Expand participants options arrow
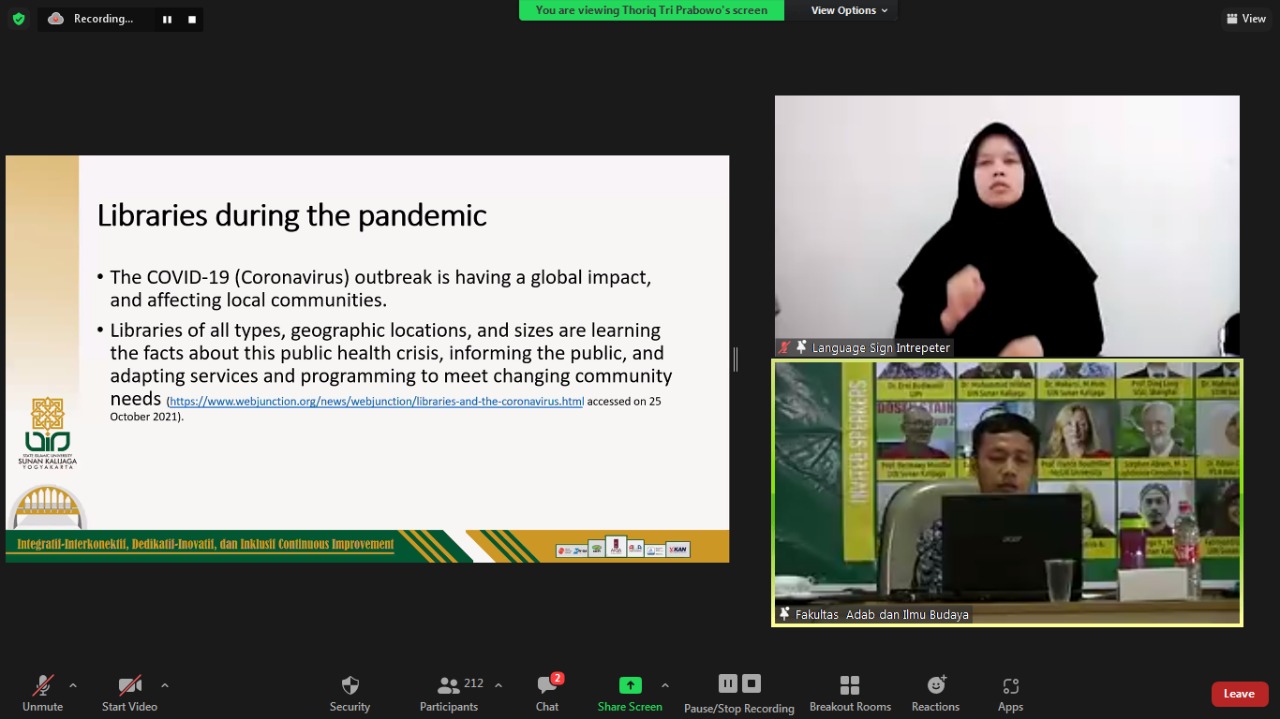This screenshot has height=719, width=1280. coord(499,686)
